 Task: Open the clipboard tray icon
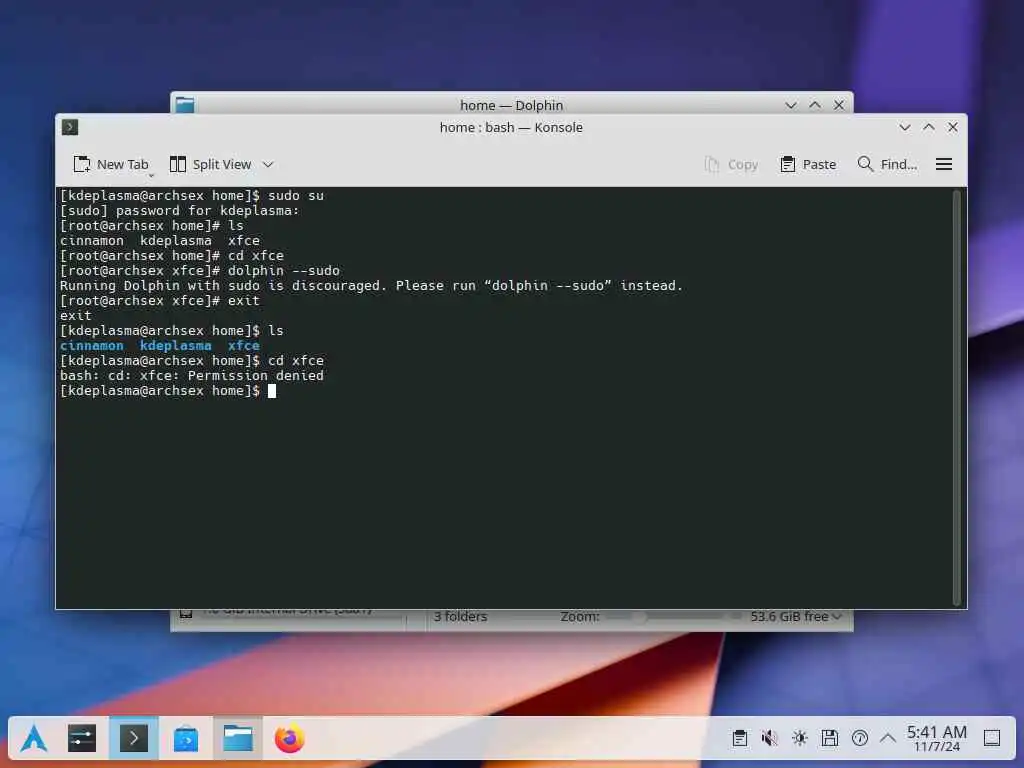(x=739, y=739)
